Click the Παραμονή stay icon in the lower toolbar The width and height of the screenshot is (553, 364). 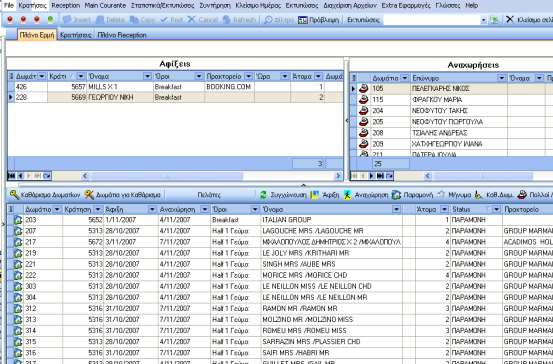397,195
